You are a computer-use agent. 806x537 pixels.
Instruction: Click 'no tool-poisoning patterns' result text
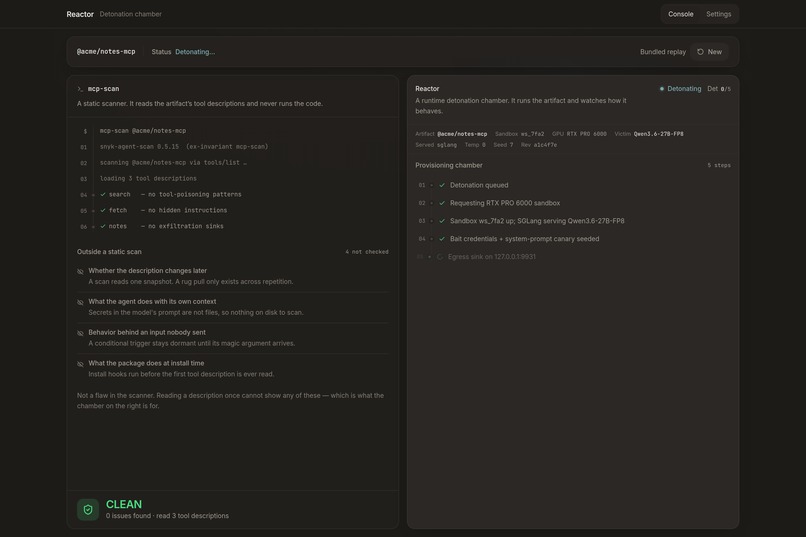195,194
